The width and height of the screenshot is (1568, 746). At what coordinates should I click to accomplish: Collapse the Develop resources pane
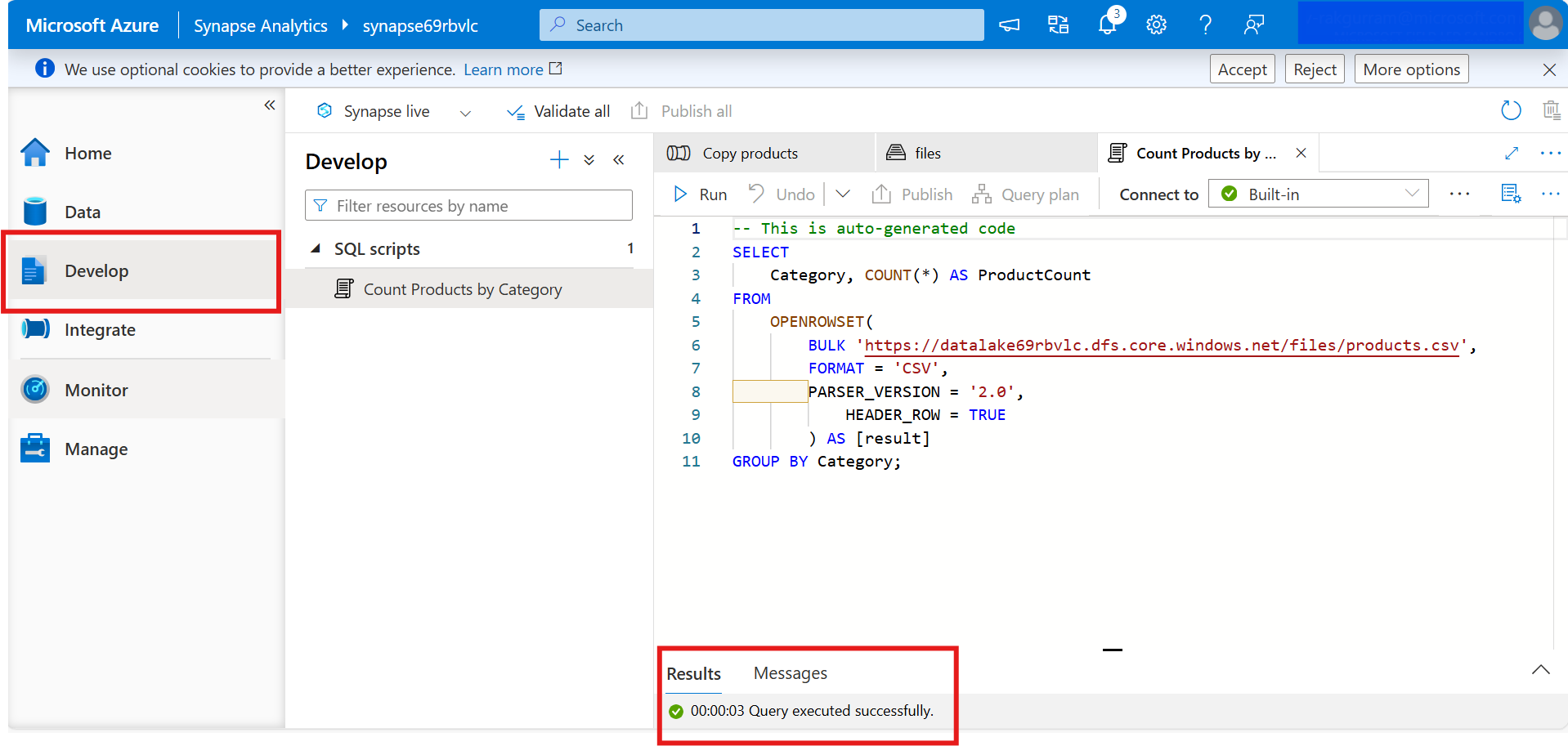[619, 160]
